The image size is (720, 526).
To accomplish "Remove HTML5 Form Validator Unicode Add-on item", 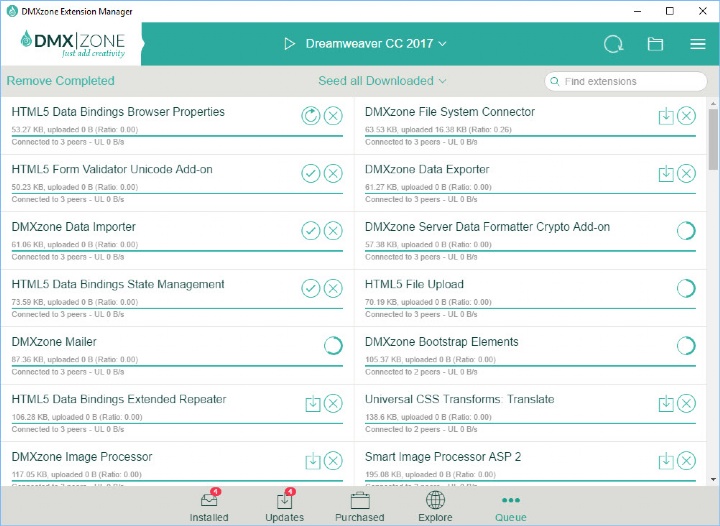I will pos(333,173).
